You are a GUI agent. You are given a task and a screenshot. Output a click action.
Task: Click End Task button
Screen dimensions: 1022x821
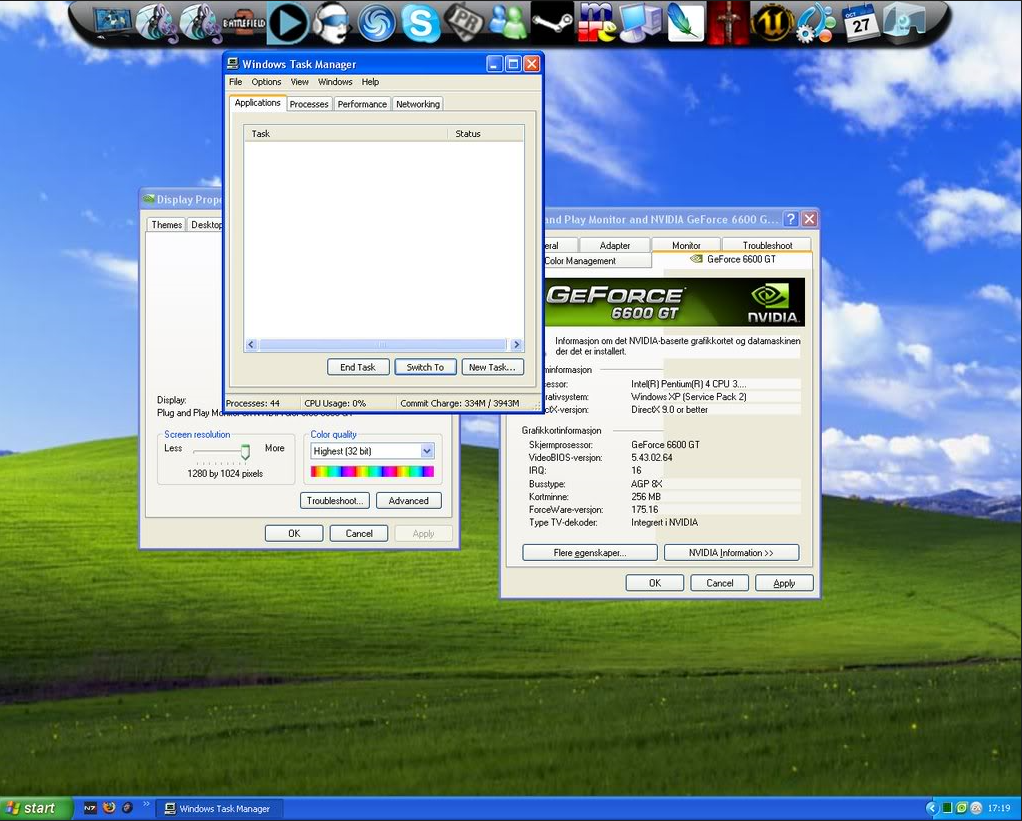tap(358, 367)
